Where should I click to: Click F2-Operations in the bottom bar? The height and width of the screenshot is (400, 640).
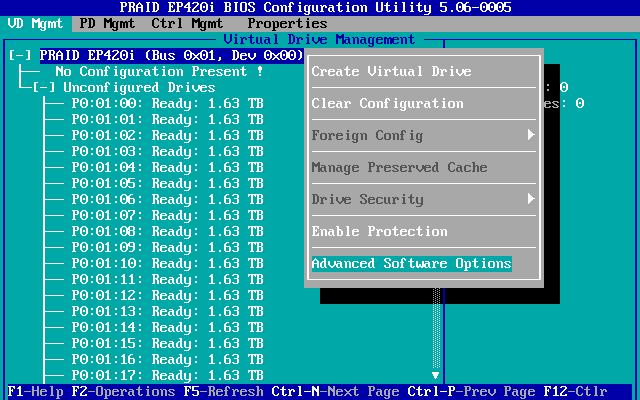pos(123,392)
